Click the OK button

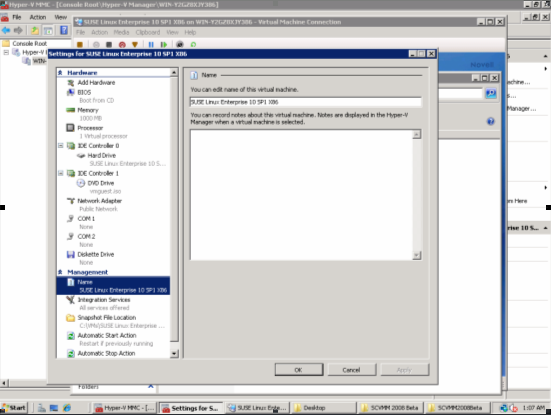pyautogui.click(x=299, y=370)
